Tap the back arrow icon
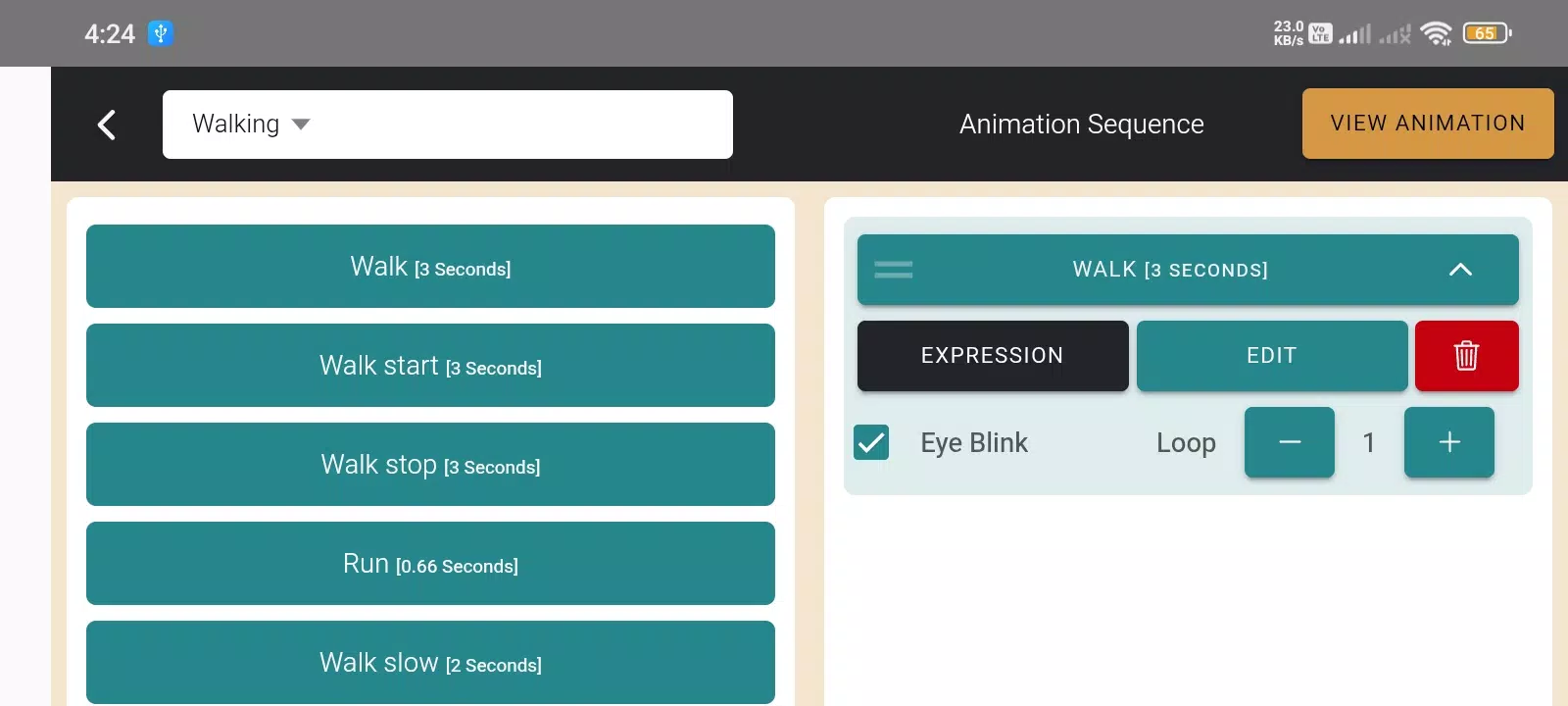 pos(107,125)
